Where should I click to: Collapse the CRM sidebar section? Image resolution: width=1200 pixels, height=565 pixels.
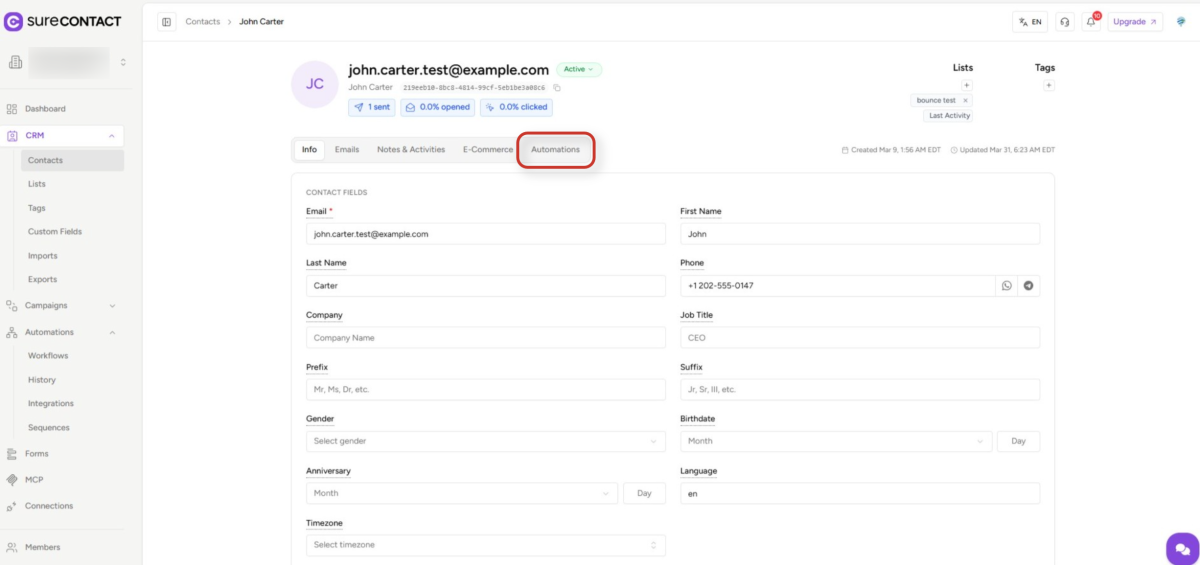111,135
